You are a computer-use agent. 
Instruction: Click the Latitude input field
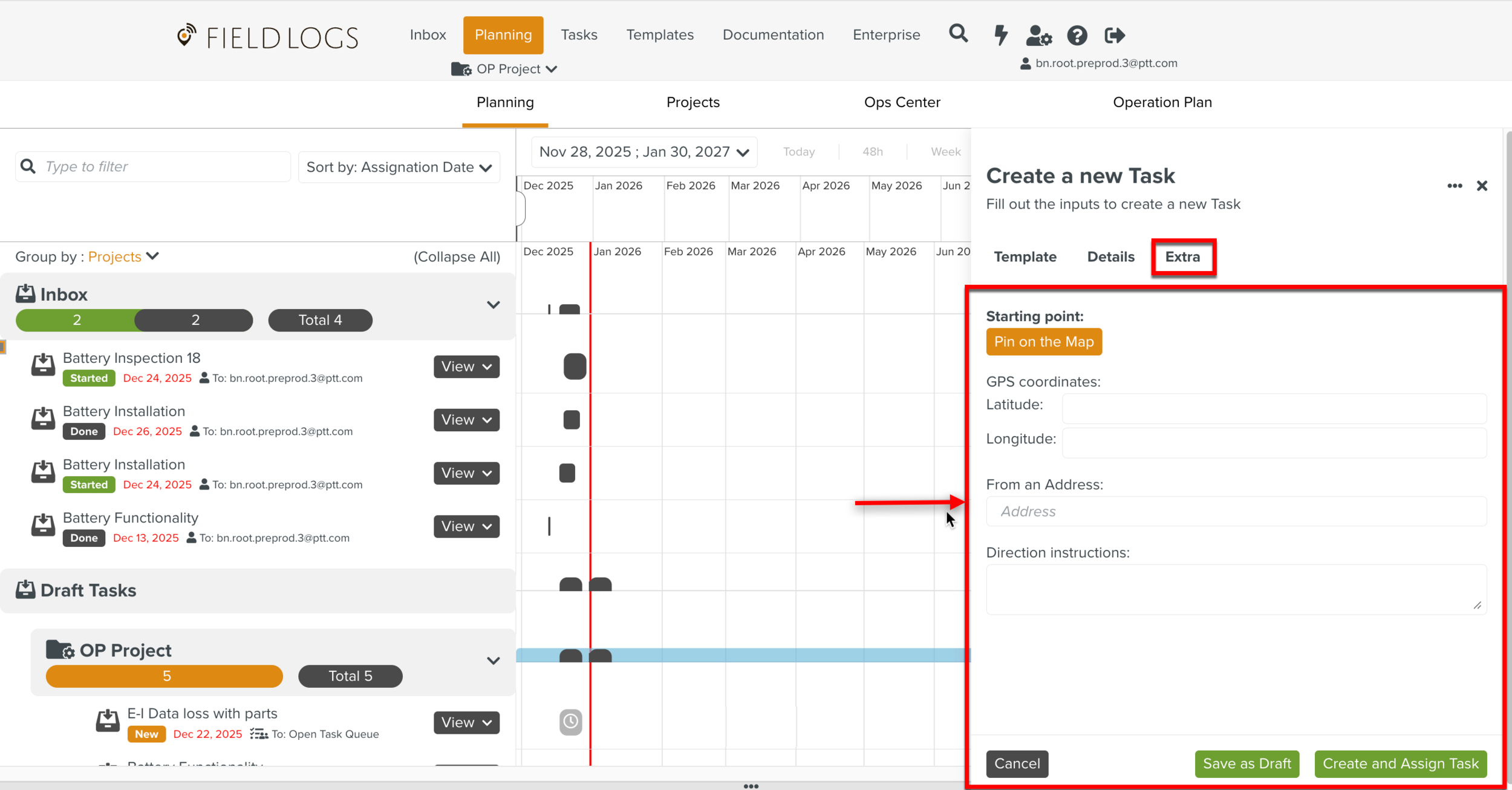point(1274,408)
